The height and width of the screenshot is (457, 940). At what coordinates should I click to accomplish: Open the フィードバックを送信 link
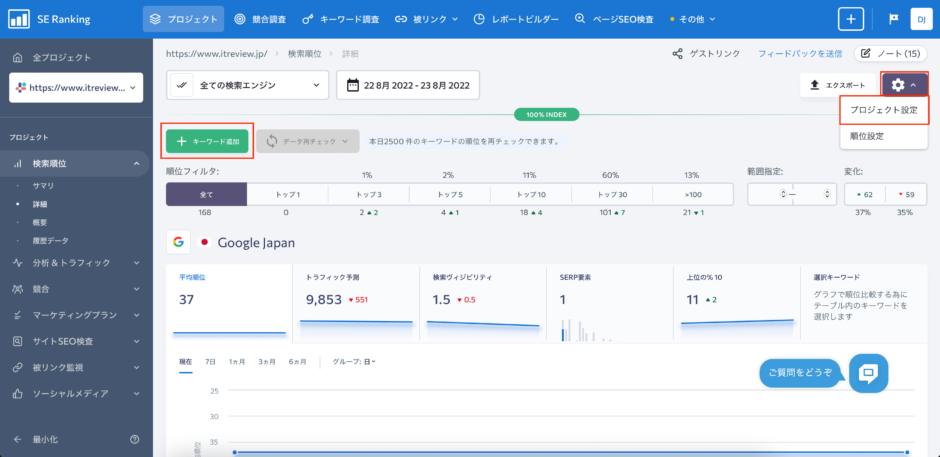tap(800, 53)
